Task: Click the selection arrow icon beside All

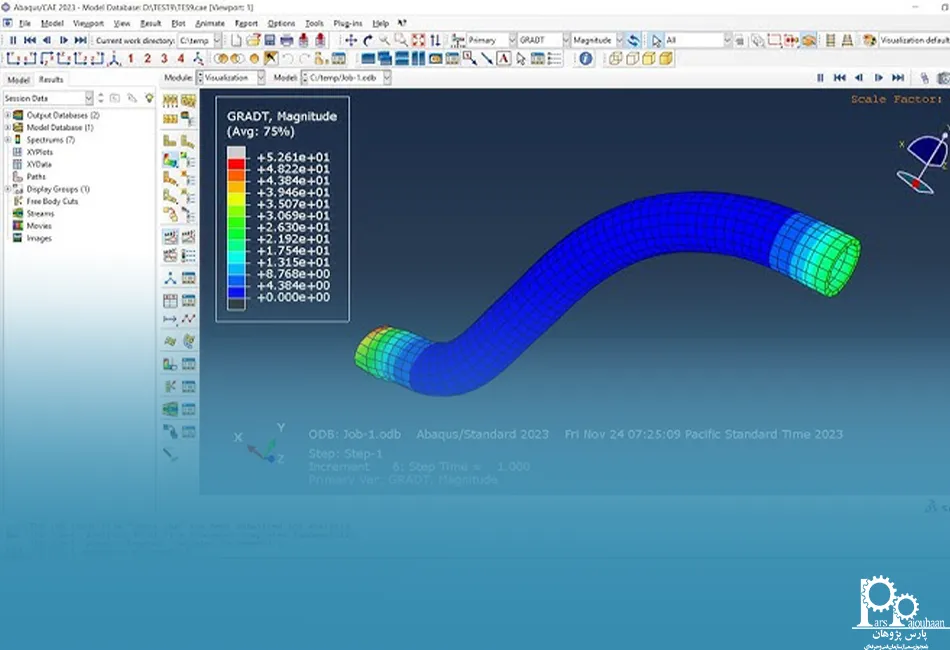Action: [656, 41]
